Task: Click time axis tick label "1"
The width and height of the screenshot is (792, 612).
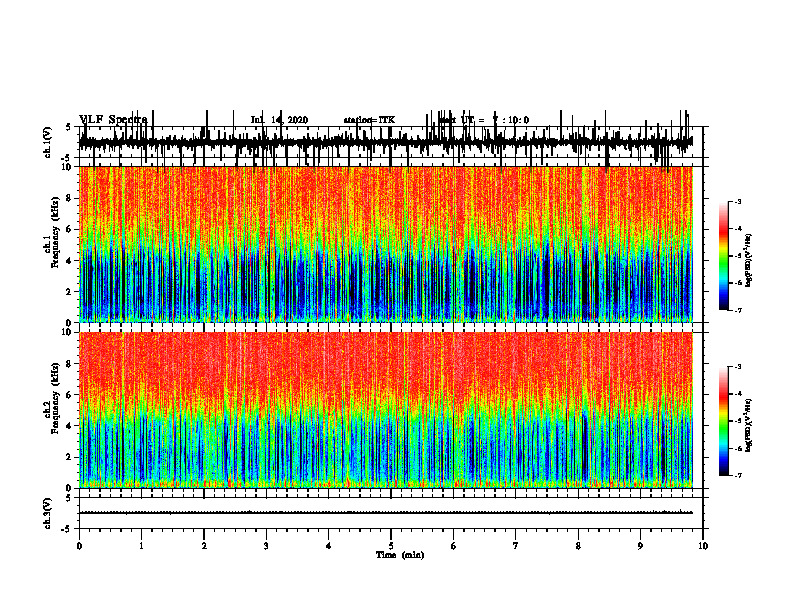Action: (141, 546)
